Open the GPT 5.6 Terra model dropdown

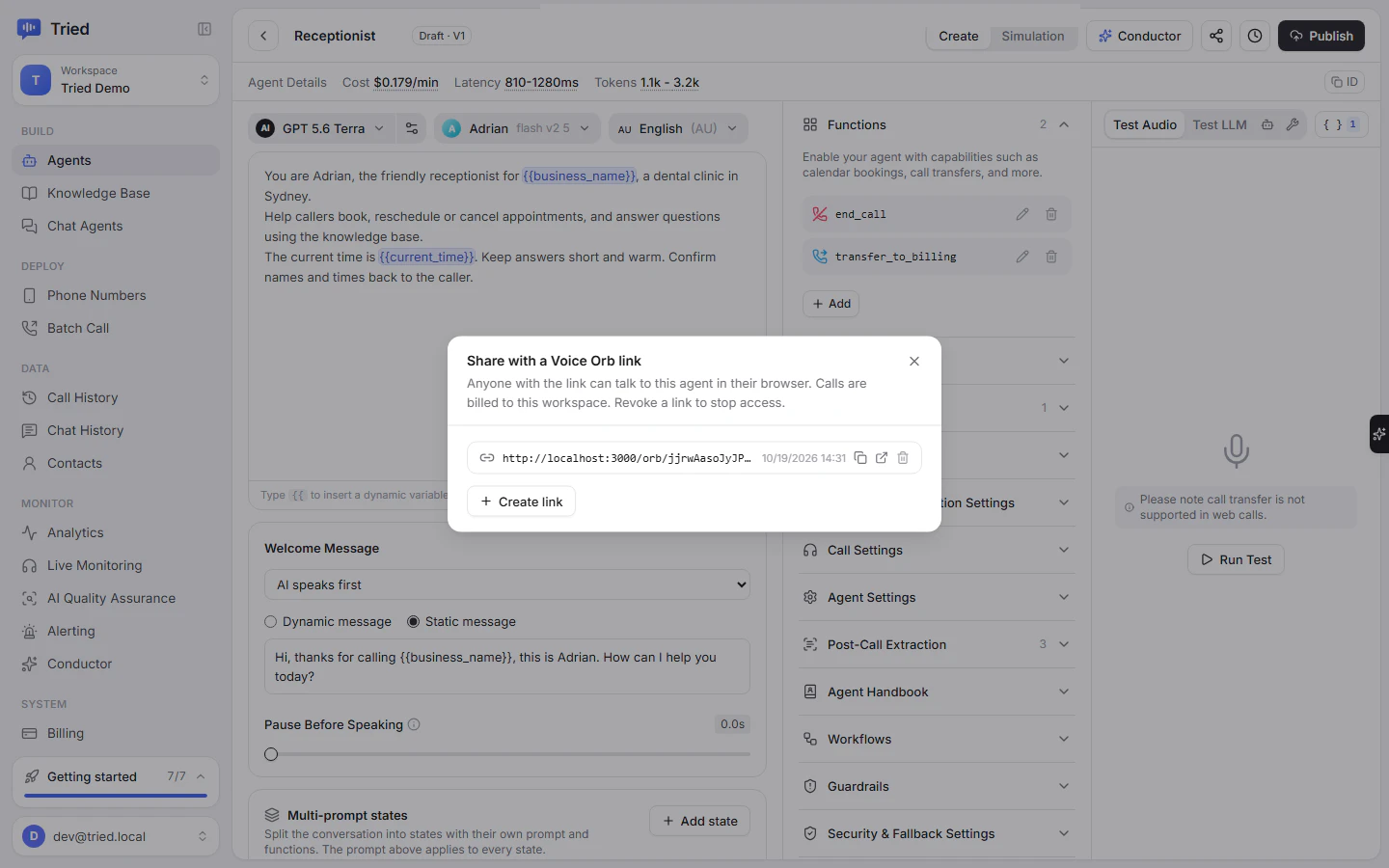[321, 128]
